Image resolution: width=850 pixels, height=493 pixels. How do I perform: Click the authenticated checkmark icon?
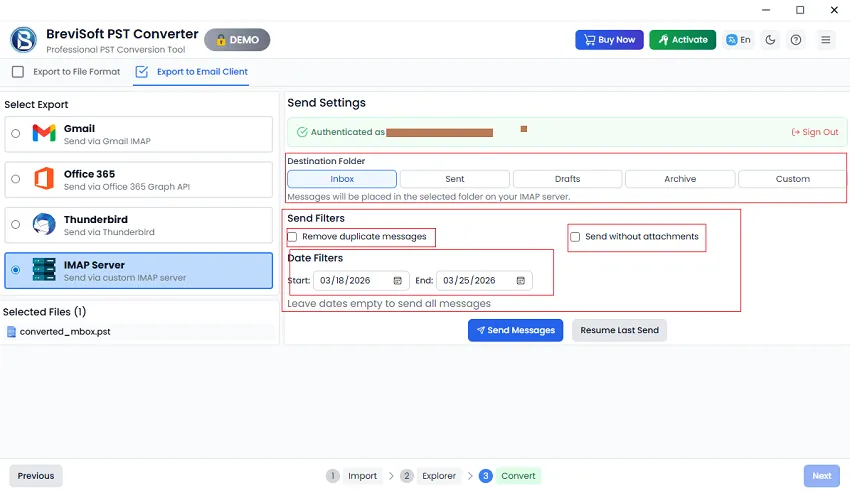[x=302, y=132]
